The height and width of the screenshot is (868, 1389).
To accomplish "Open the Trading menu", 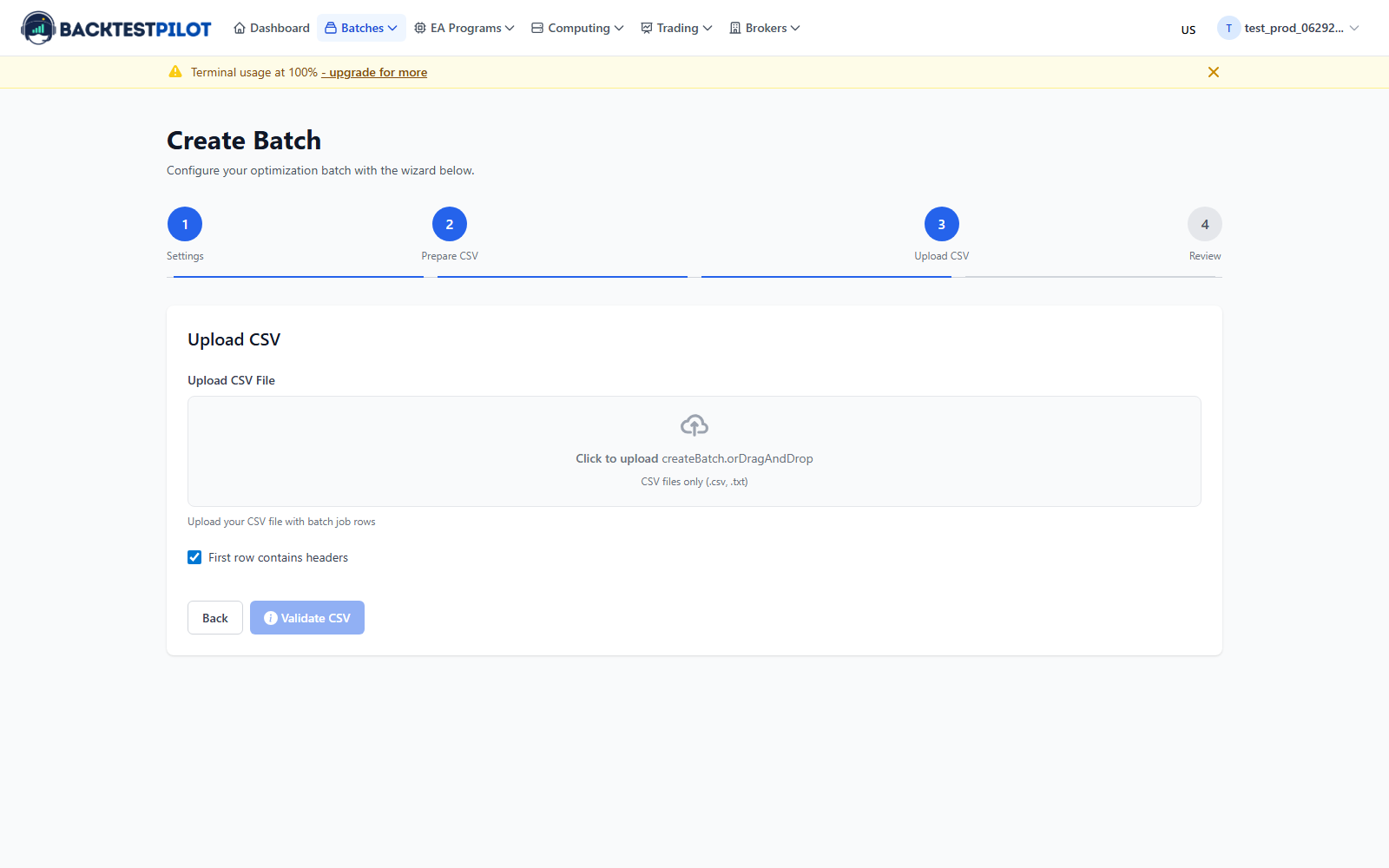I will click(x=676, y=28).
